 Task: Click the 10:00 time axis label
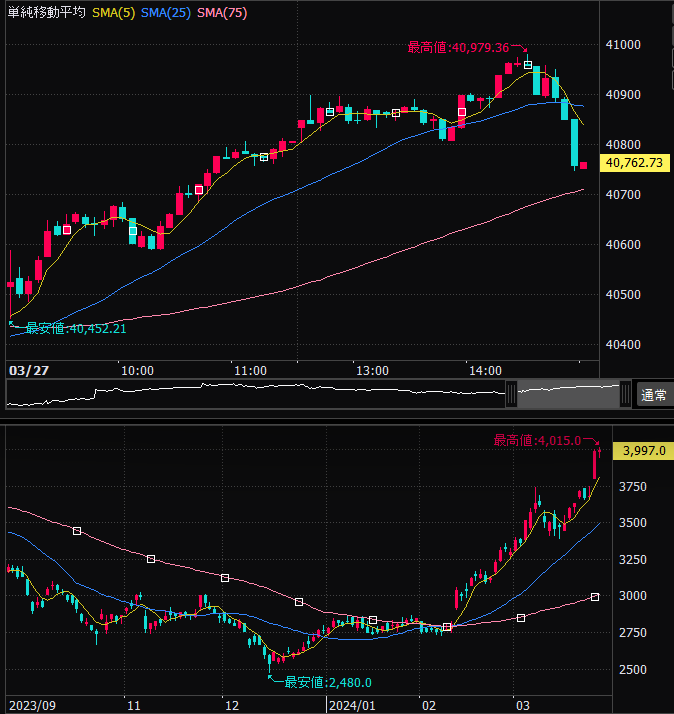coord(138,371)
